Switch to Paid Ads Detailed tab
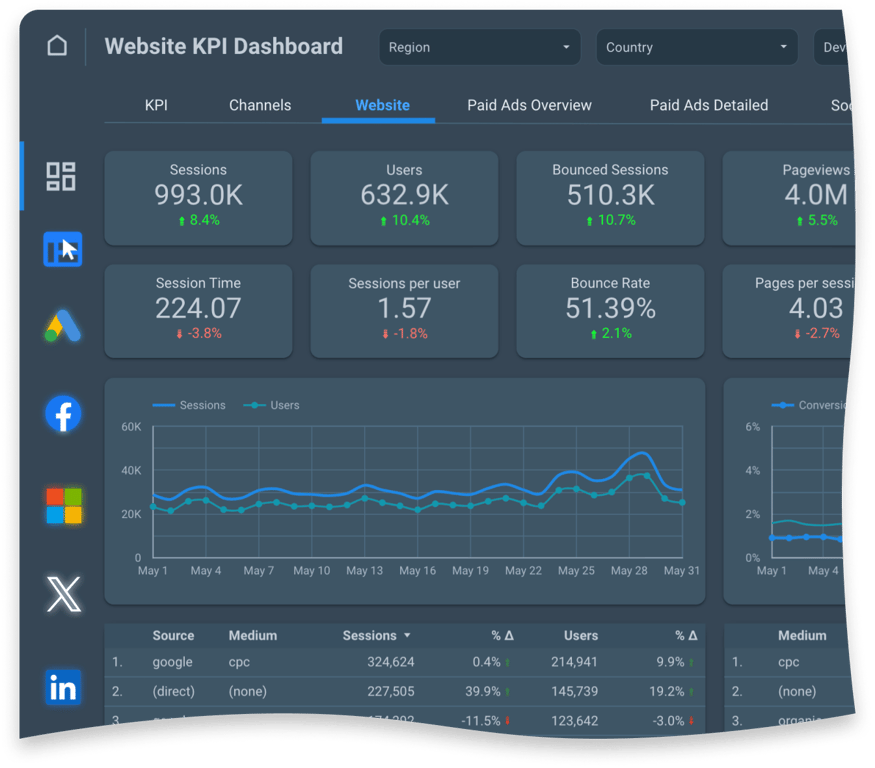 click(x=709, y=105)
